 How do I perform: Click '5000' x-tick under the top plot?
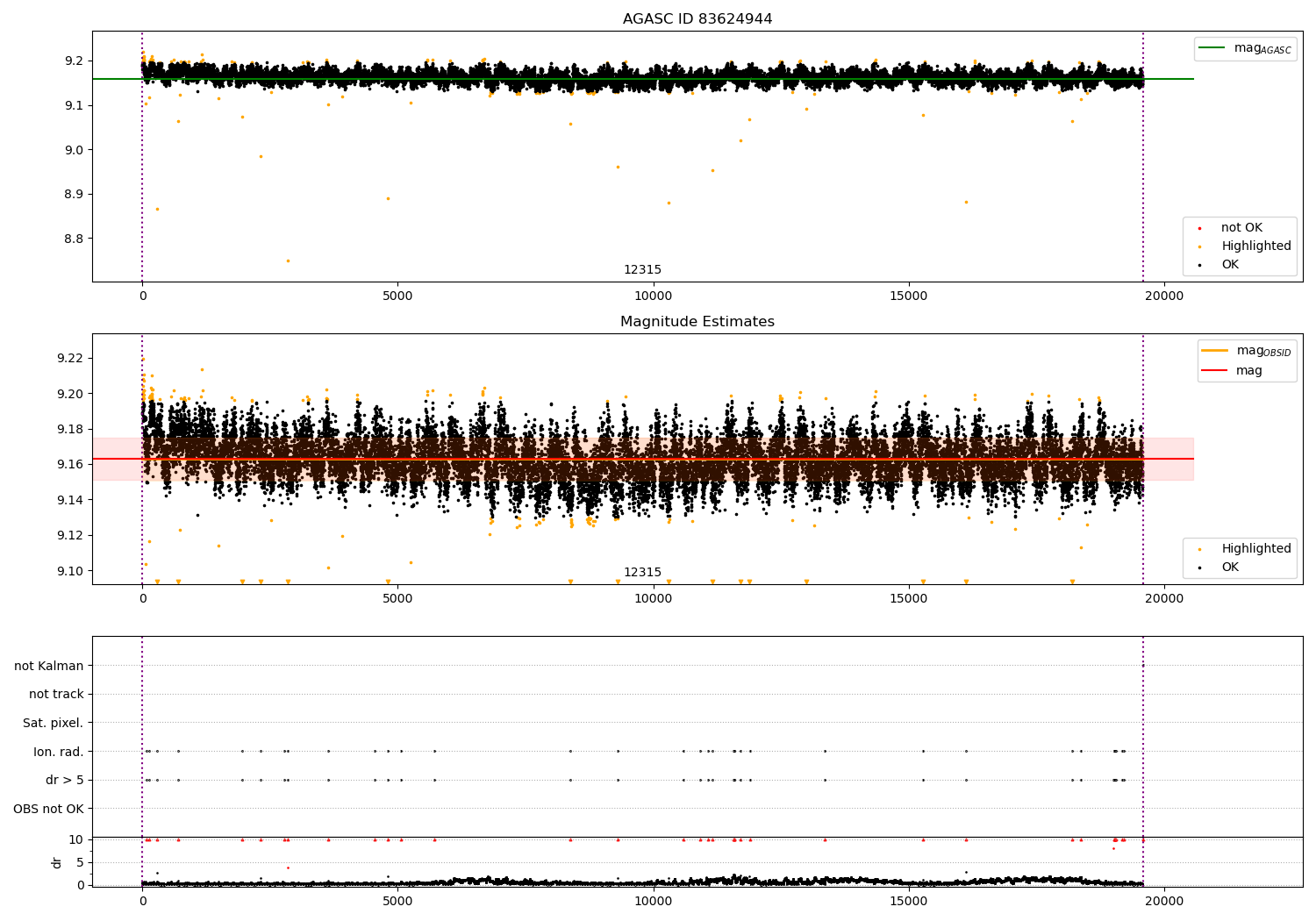coord(397,296)
